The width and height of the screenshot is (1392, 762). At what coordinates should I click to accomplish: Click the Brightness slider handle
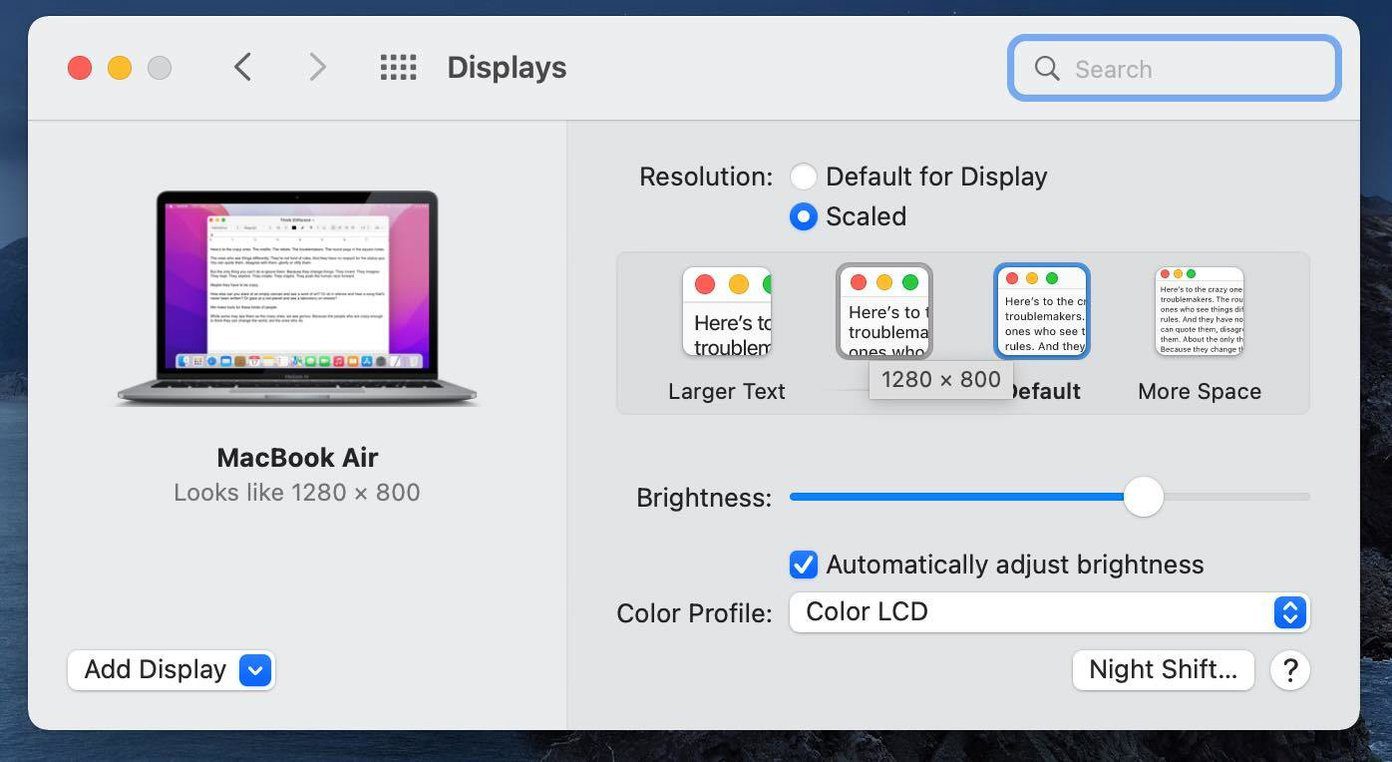pos(1143,496)
